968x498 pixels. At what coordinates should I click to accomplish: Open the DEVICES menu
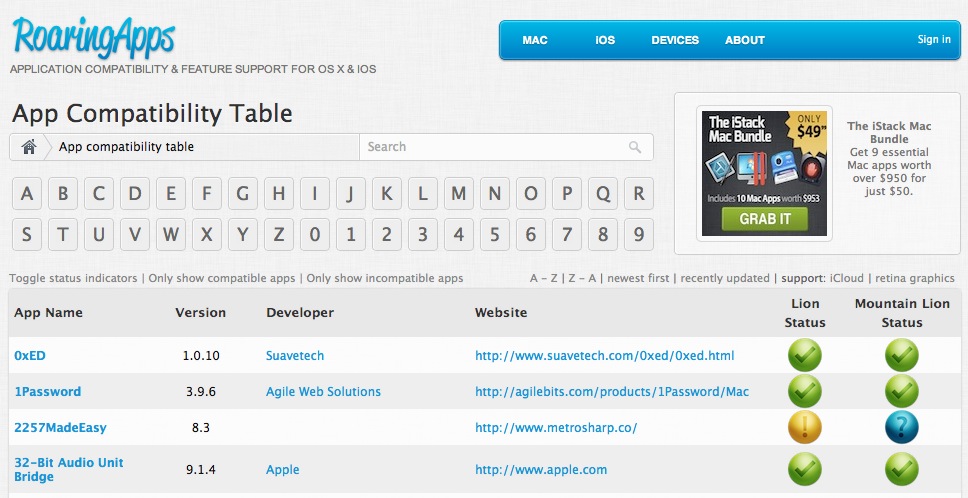675,40
